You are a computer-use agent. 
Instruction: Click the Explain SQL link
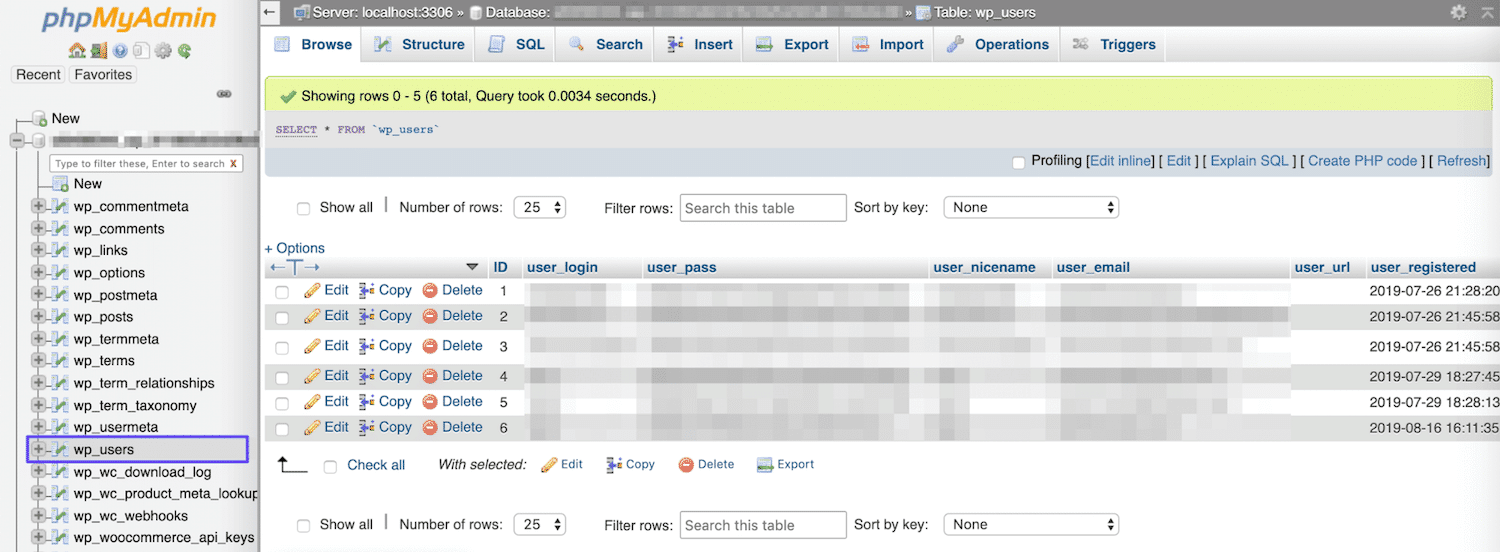[1249, 161]
